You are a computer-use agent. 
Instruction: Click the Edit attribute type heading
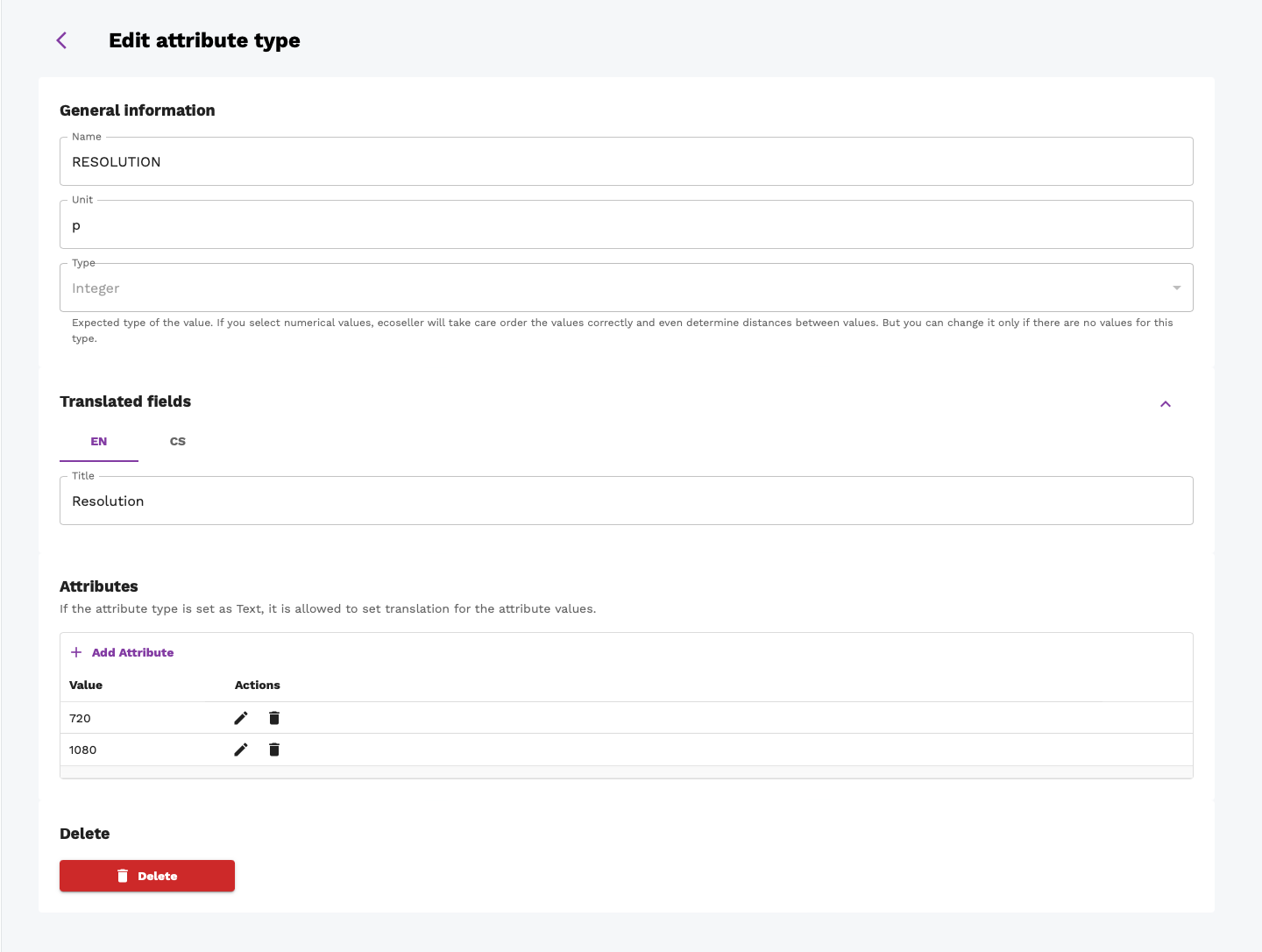(204, 40)
